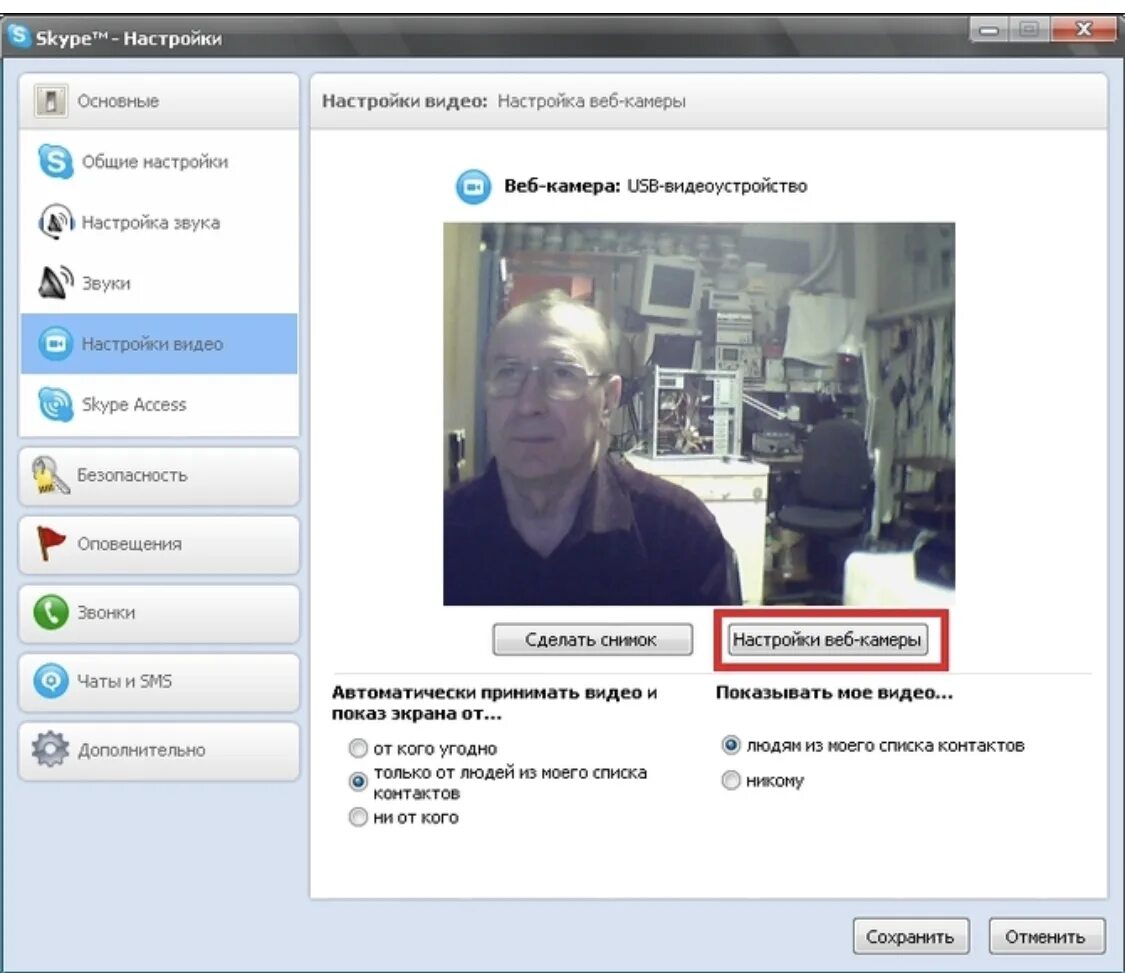1125x973 pixels.
Task: Click the Skype Access wifi icon
Action: click(55, 404)
